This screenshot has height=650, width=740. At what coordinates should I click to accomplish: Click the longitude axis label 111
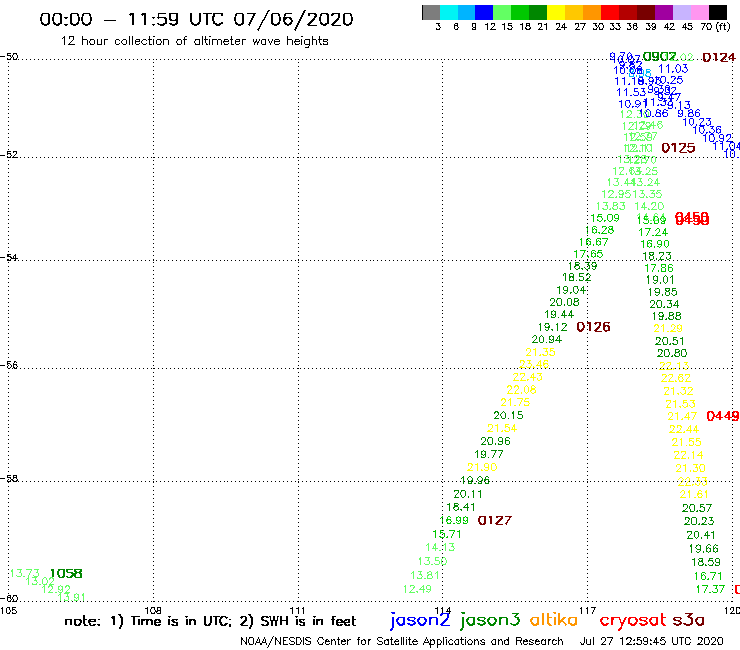297,611
